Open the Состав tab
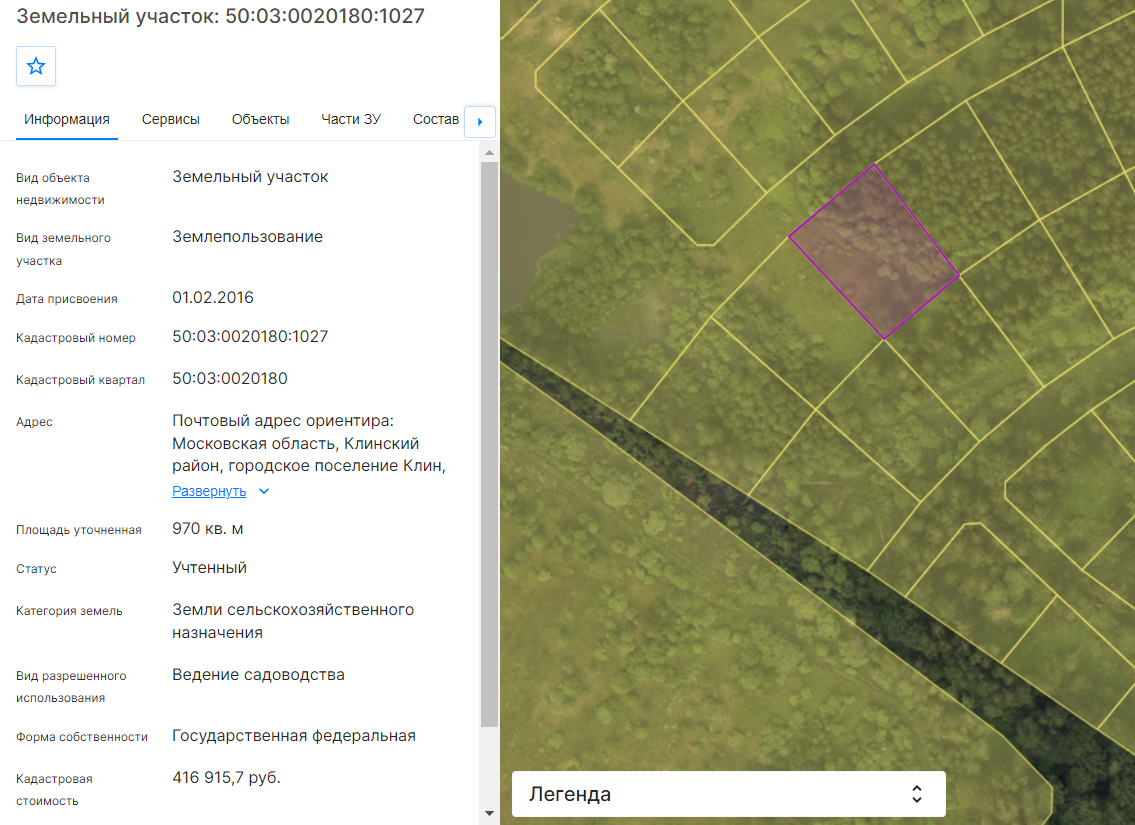1135x825 pixels. click(436, 119)
